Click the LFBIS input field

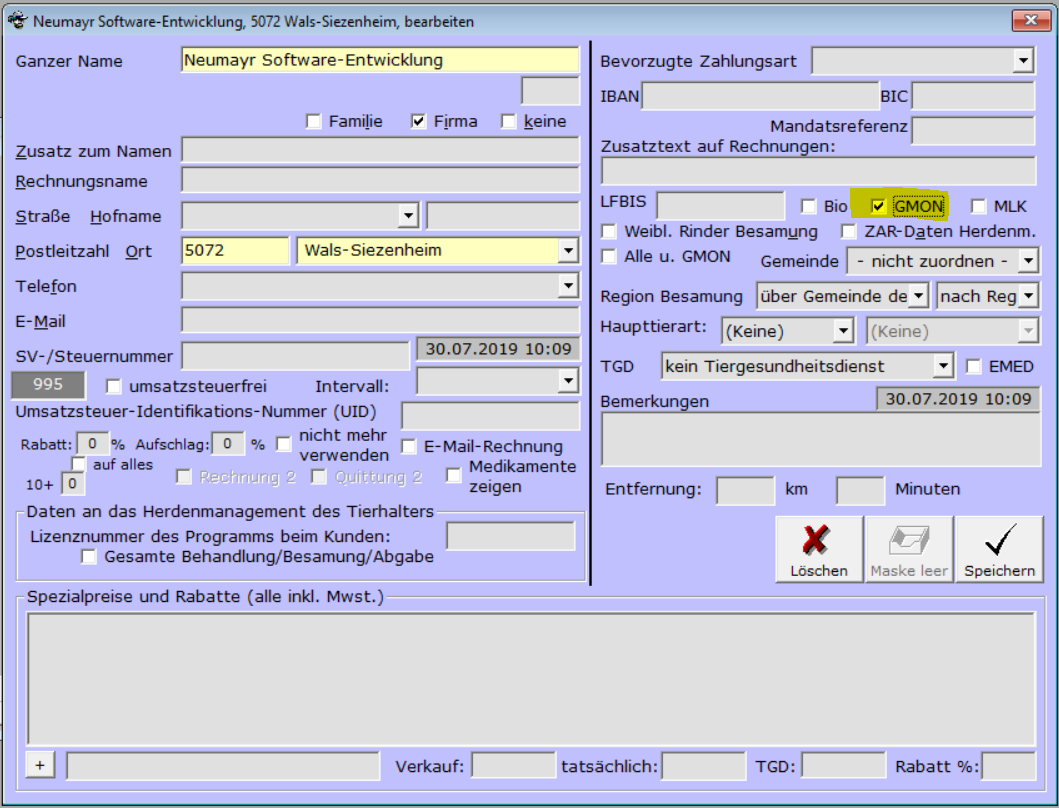(721, 205)
